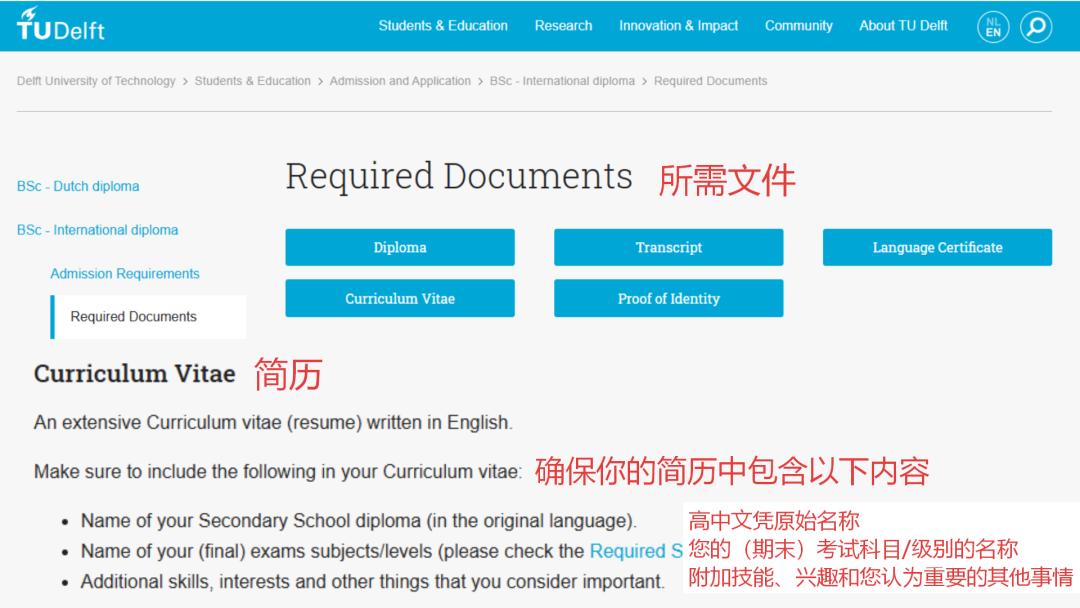Open the Students & Education menu
This screenshot has width=1080, height=608.
tap(443, 26)
